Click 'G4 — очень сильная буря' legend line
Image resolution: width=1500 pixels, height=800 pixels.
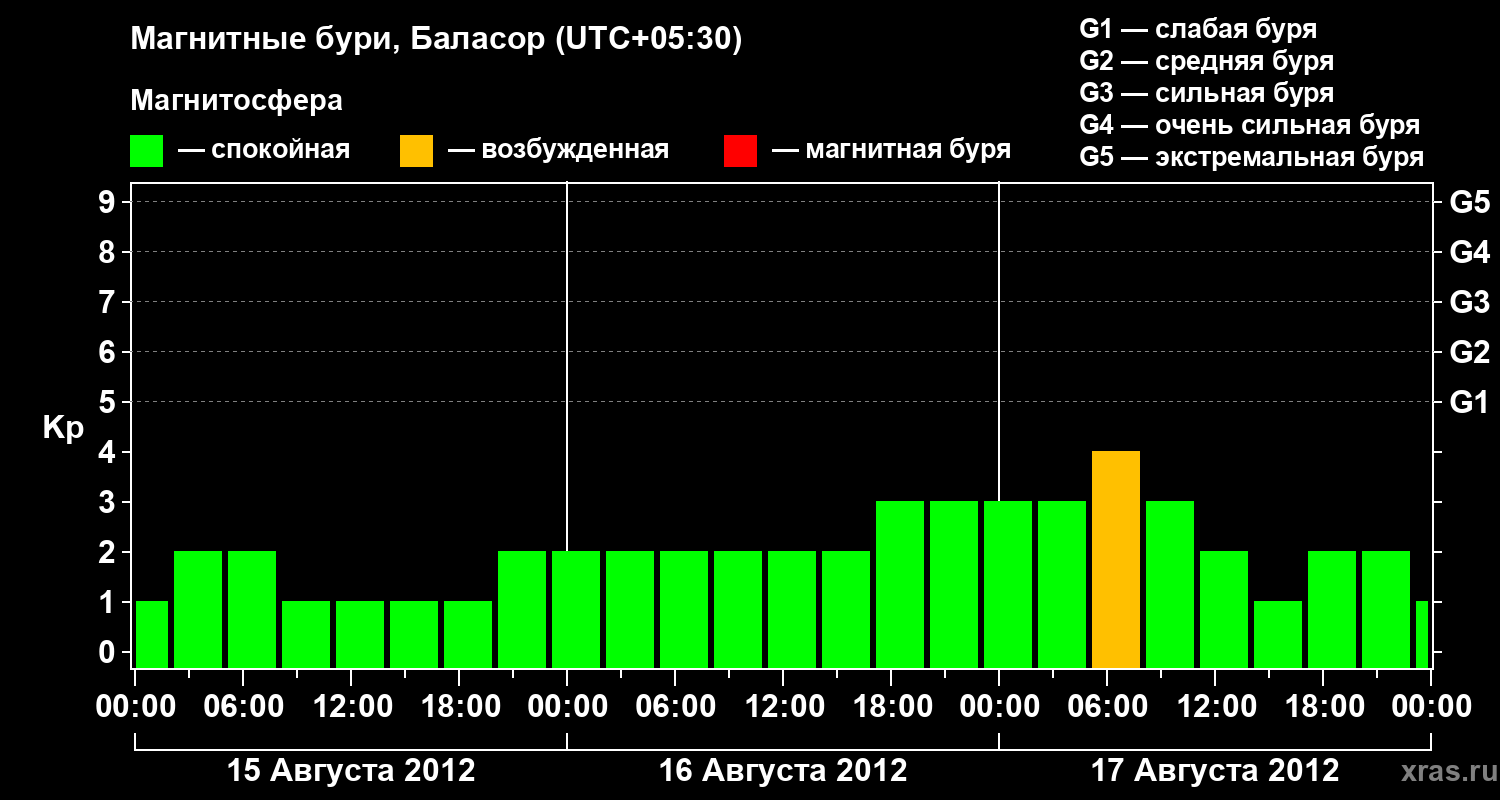[1249, 125]
